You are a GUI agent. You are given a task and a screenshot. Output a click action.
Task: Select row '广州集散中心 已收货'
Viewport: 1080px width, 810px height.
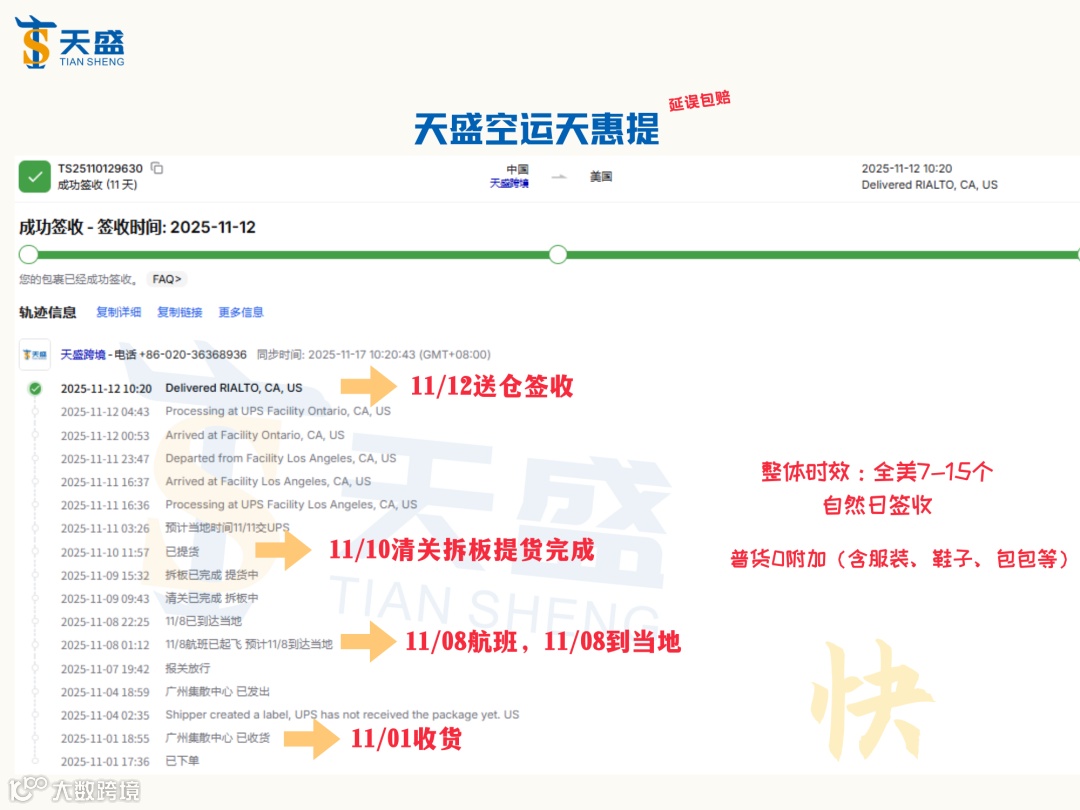pos(165,738)
